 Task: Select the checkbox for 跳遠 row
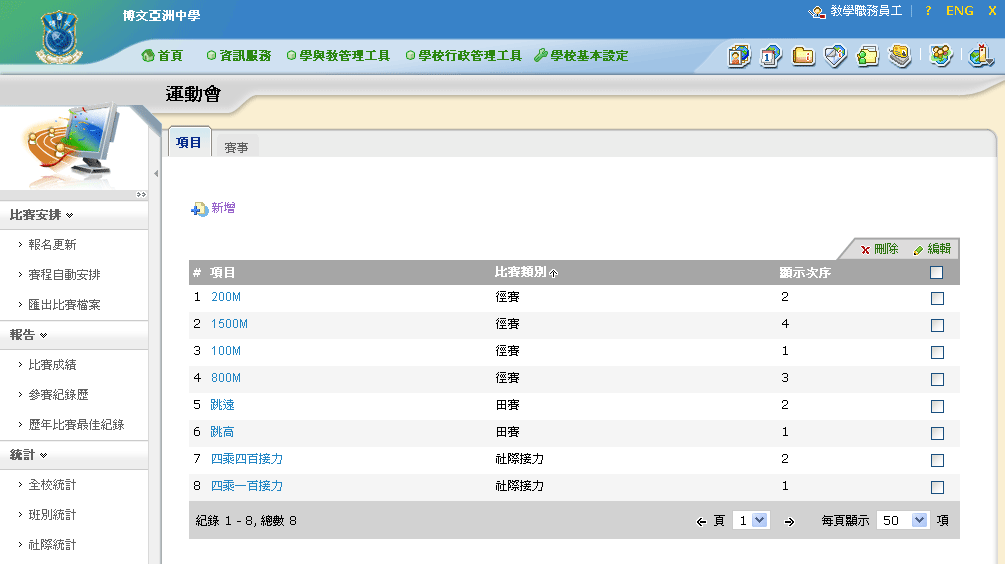click(937, 406)
